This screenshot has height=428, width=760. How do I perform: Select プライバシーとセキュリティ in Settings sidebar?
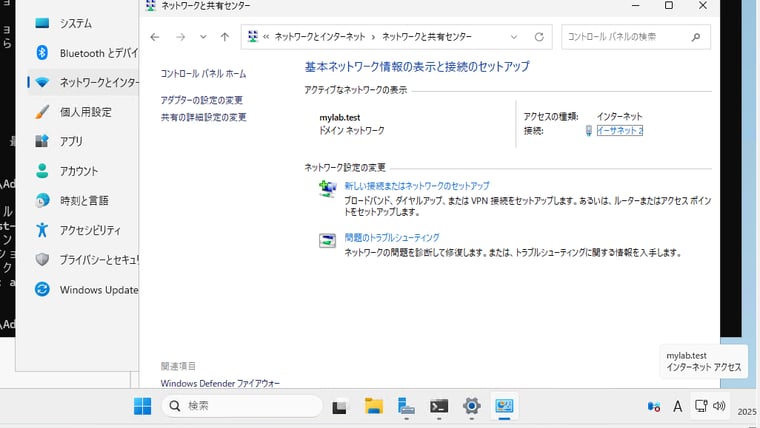click(x=83, y=260)
